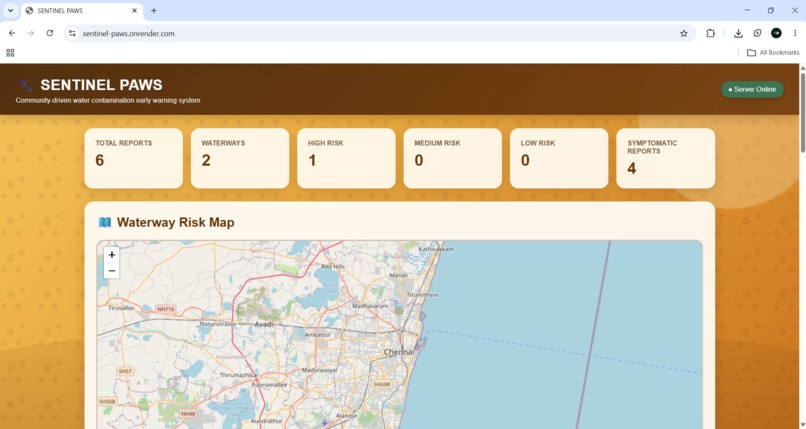
Task: View site information icon in address bar
Action: click(x=72, y=33)
